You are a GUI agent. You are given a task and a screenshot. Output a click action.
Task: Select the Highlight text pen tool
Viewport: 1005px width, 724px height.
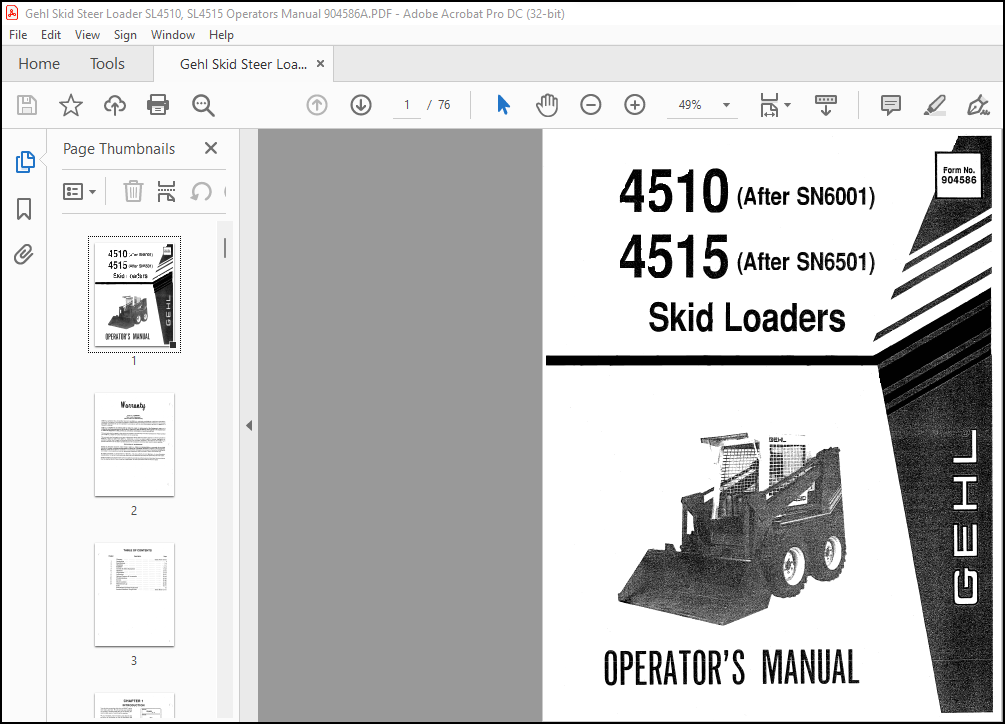(934, 105)
